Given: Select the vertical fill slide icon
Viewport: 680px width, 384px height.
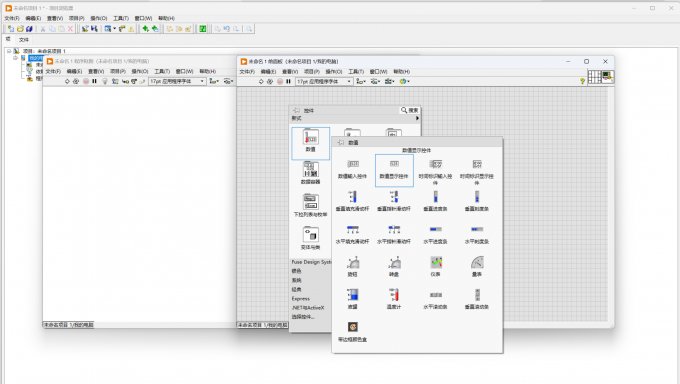Looking at the screenshot, I should [x=353, y=197].
